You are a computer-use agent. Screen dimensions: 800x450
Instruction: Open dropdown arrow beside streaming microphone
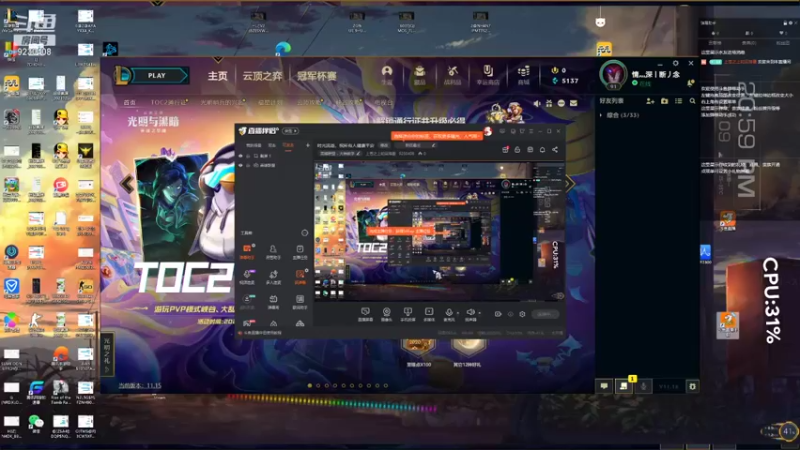coord(458,313)
